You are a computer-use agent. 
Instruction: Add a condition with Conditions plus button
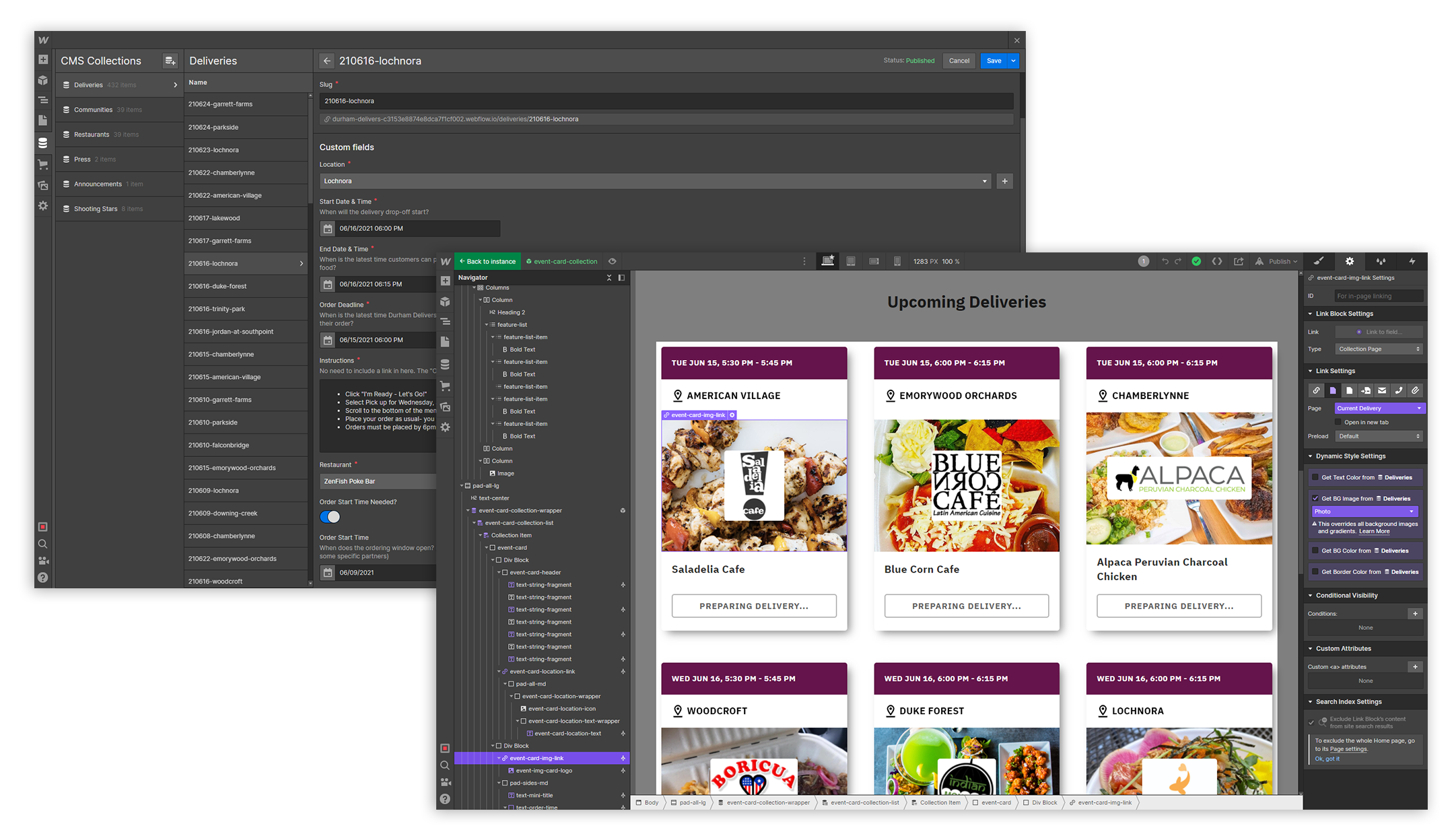click(x=1415, y=614)
